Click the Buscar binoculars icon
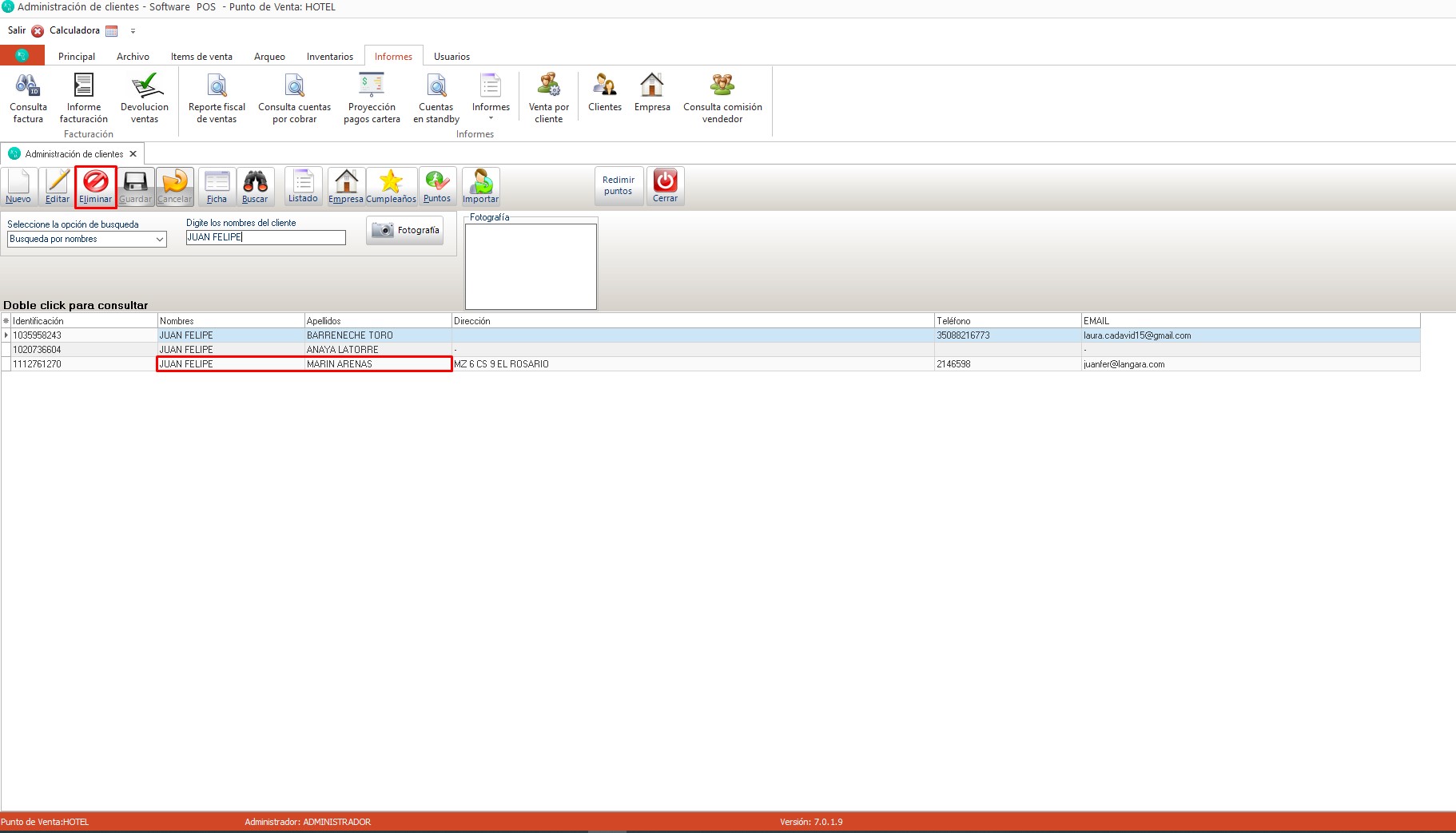Image resolution: width=1456 pixels, height=833 pixels. 255,186
